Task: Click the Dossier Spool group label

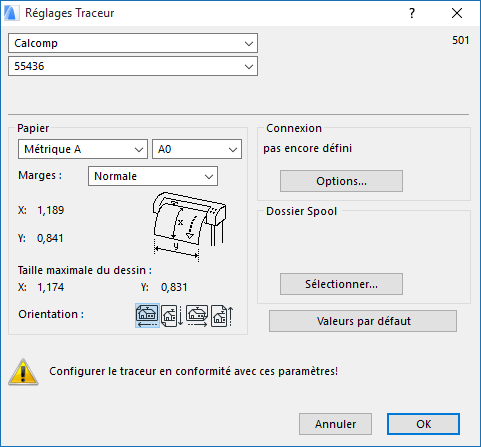Action: (x=302, y=211)
